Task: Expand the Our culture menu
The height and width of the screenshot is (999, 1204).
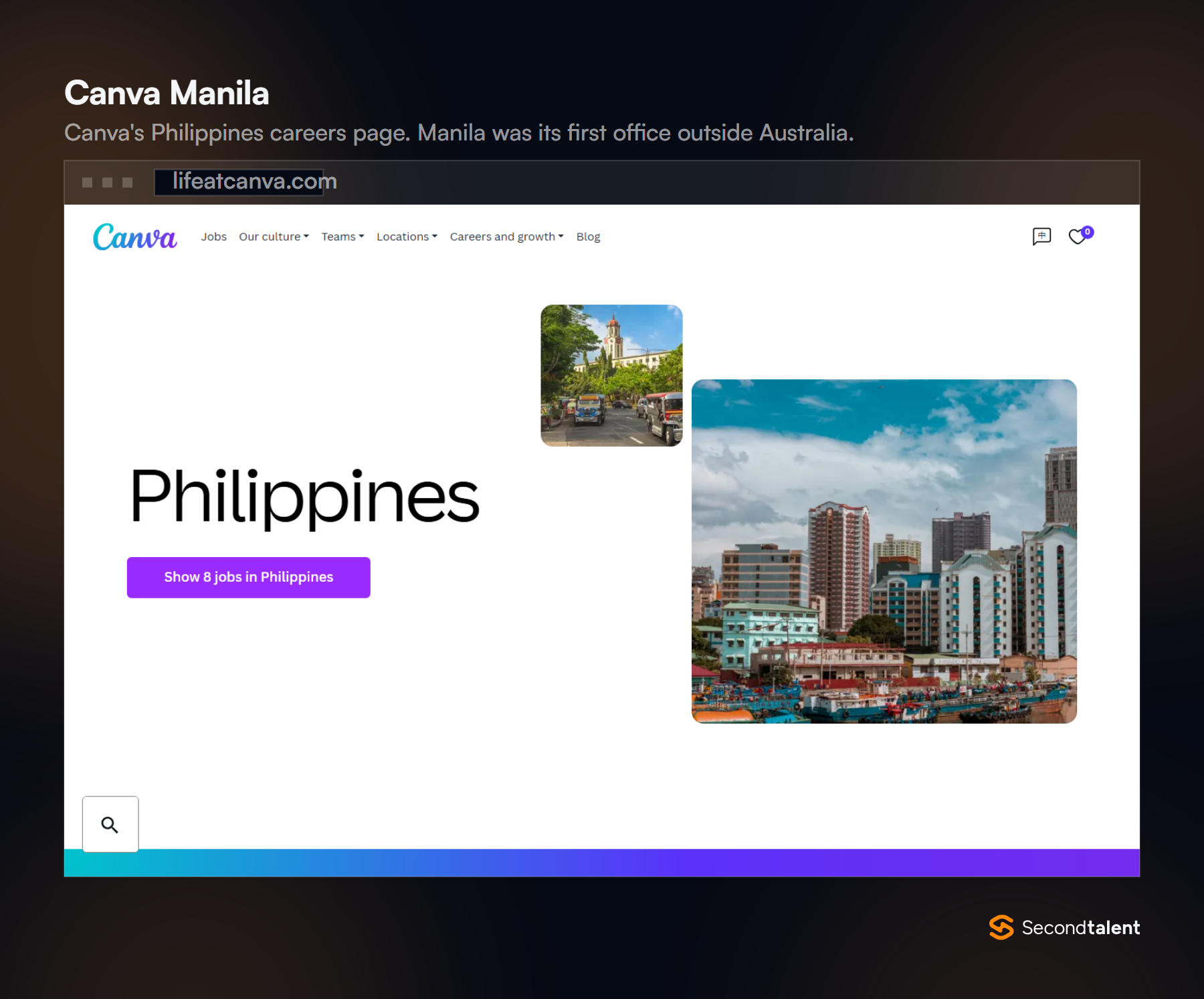Action: (x=274, y=237)
